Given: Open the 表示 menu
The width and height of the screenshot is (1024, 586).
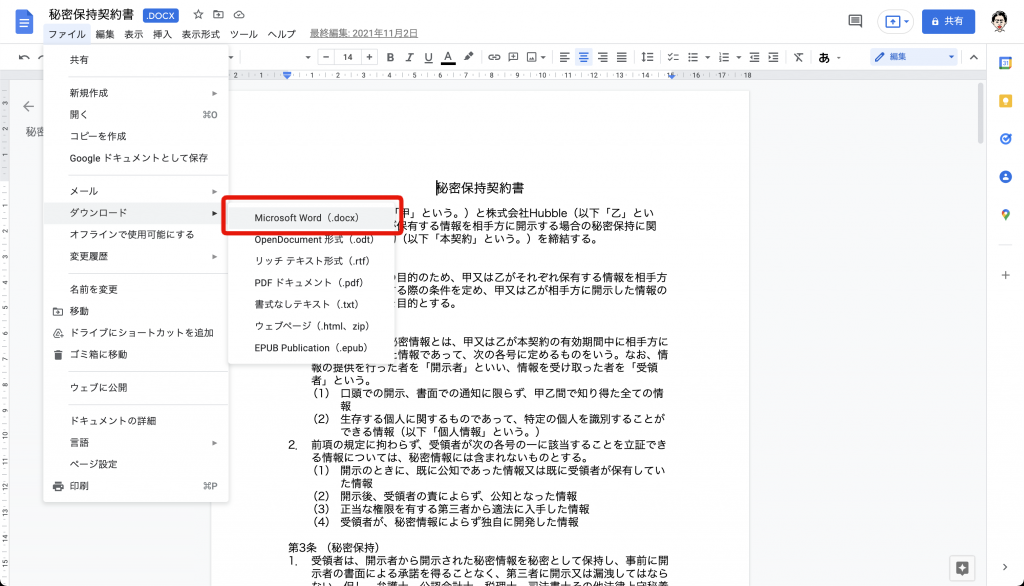Looking at the screenshot, I should [133, 34].
